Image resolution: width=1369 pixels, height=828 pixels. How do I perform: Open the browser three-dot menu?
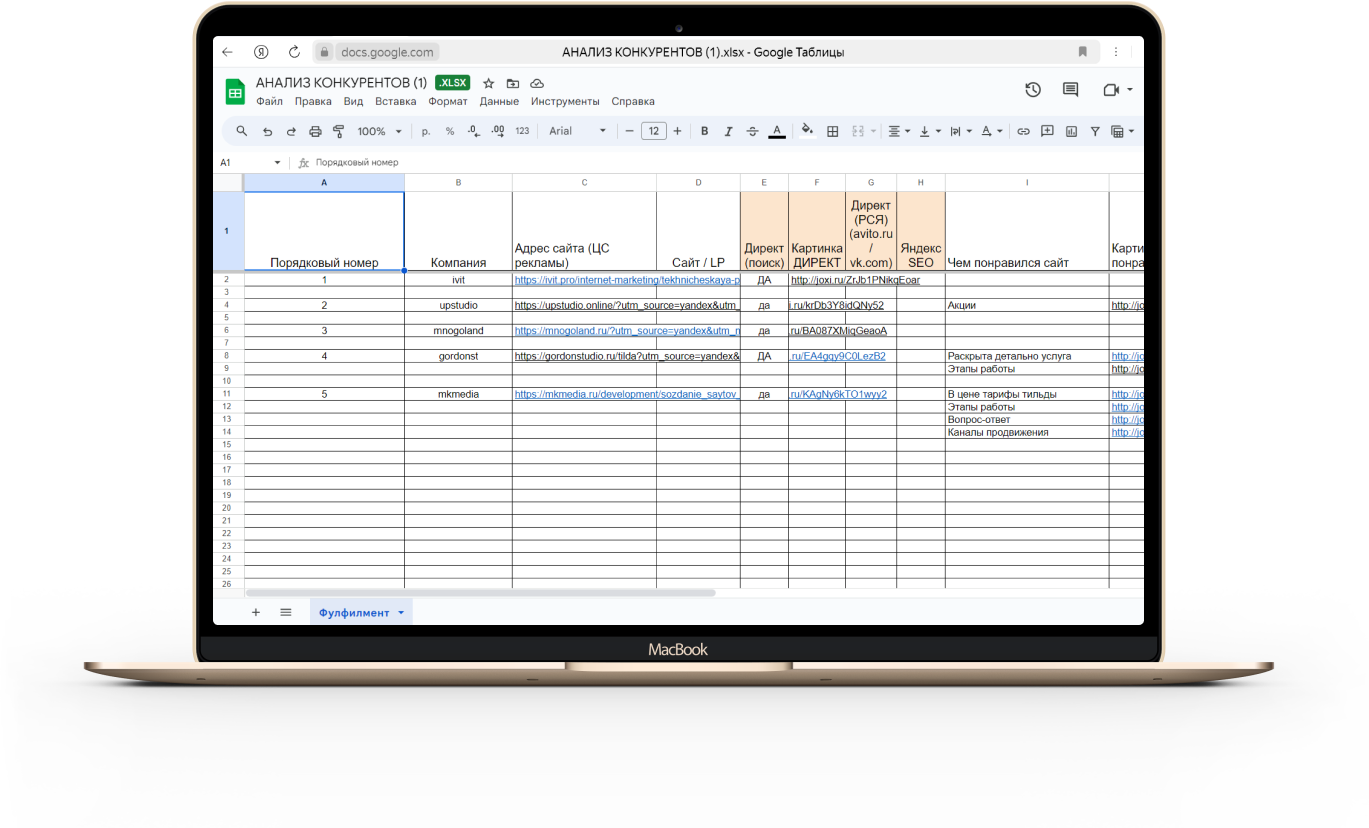click(x=1116, y=52)
